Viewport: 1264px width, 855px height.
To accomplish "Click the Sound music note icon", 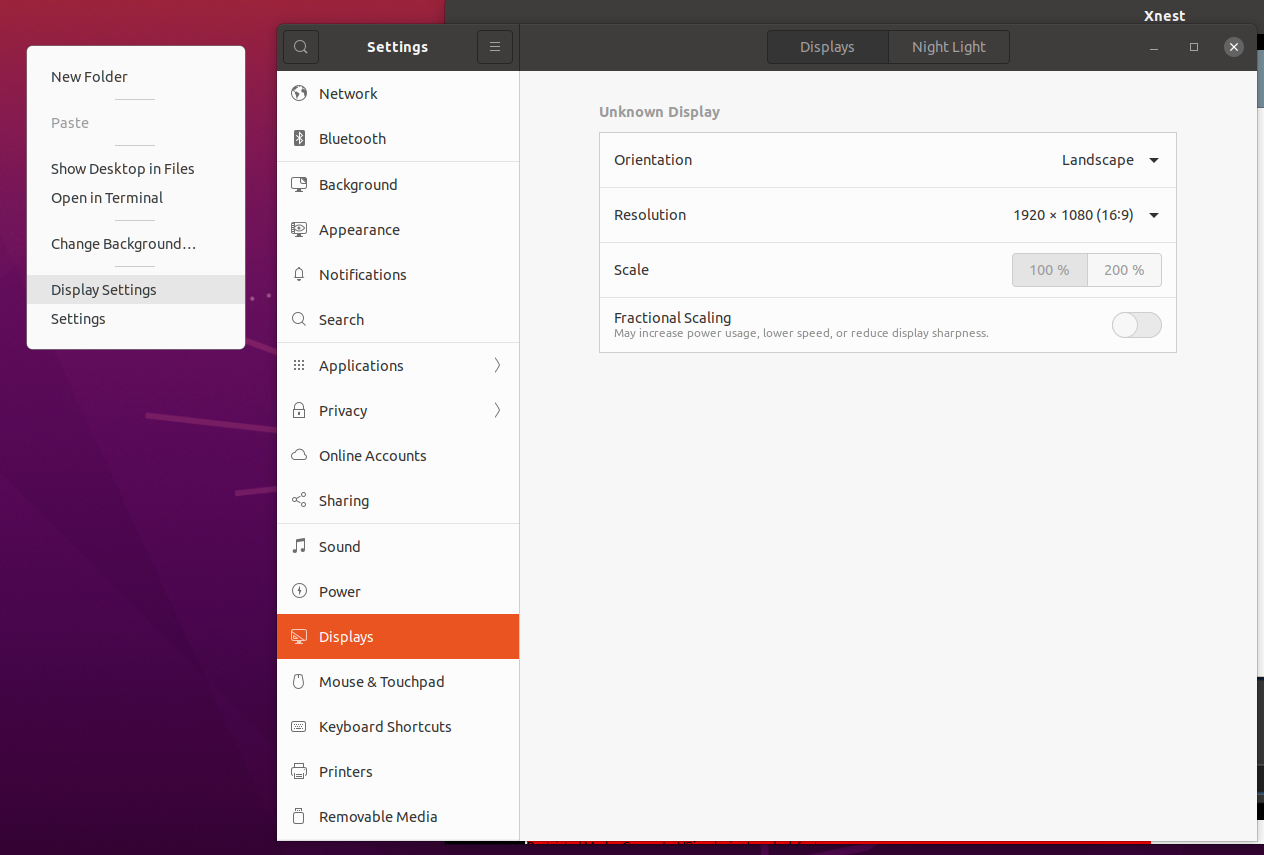I will pyautogui.click(x=299, y=547).
